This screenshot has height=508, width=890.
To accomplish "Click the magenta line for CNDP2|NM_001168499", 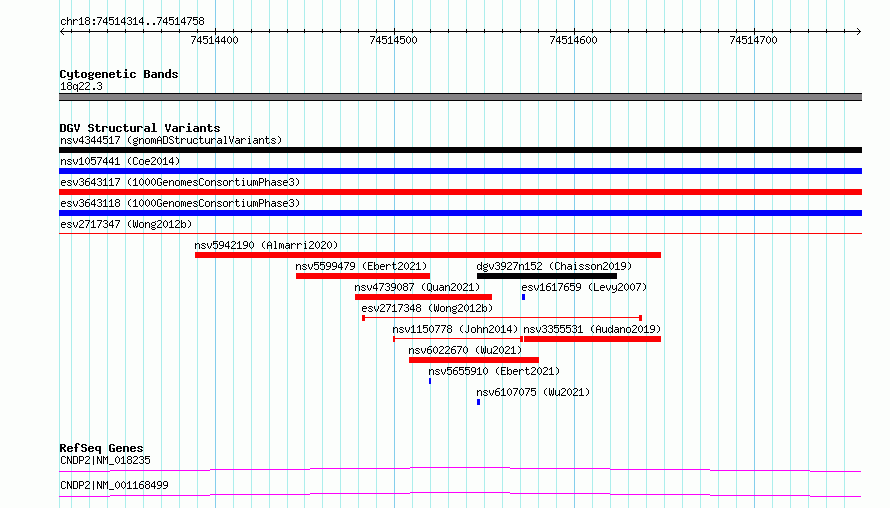I will tap(460, 494).
